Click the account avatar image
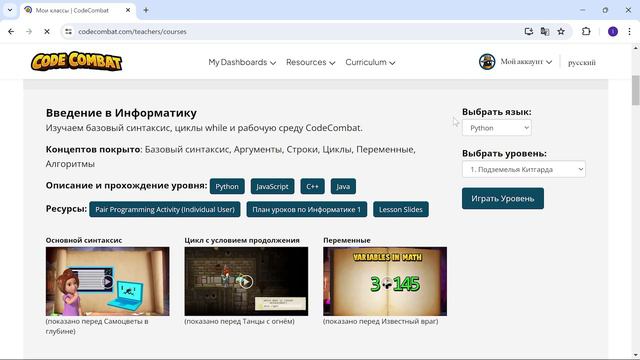Viewport: 640px width, 360px height. pyautogui.click(x=487, y=62)
